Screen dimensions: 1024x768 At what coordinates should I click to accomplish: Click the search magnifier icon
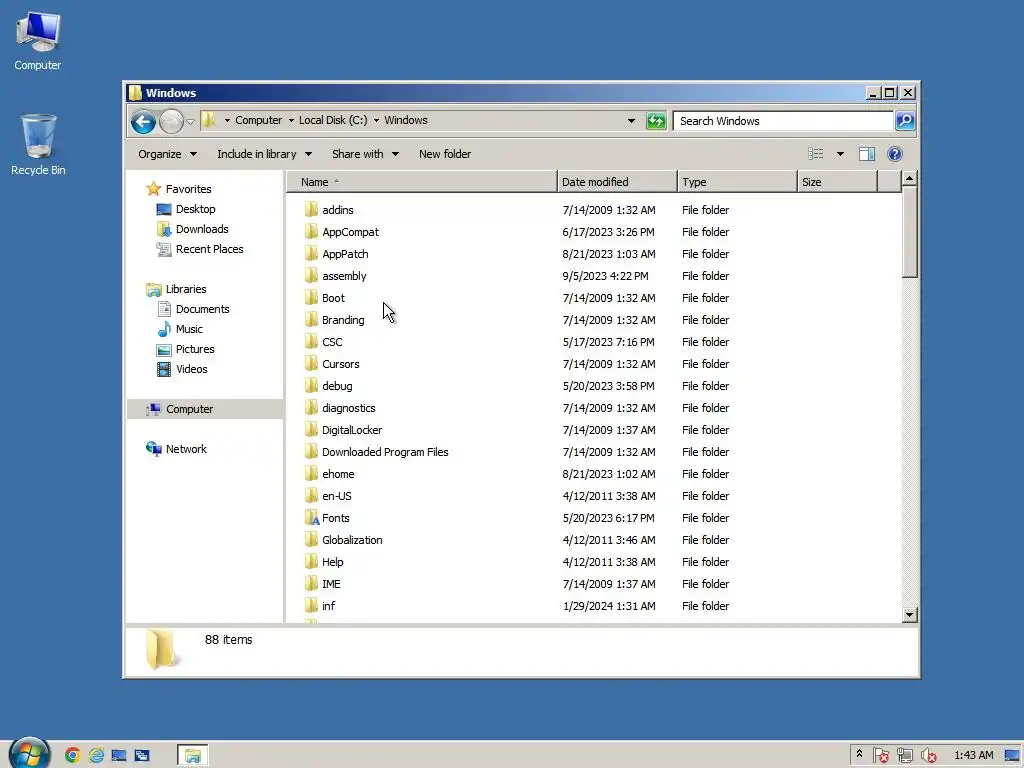tap(904, 121)
